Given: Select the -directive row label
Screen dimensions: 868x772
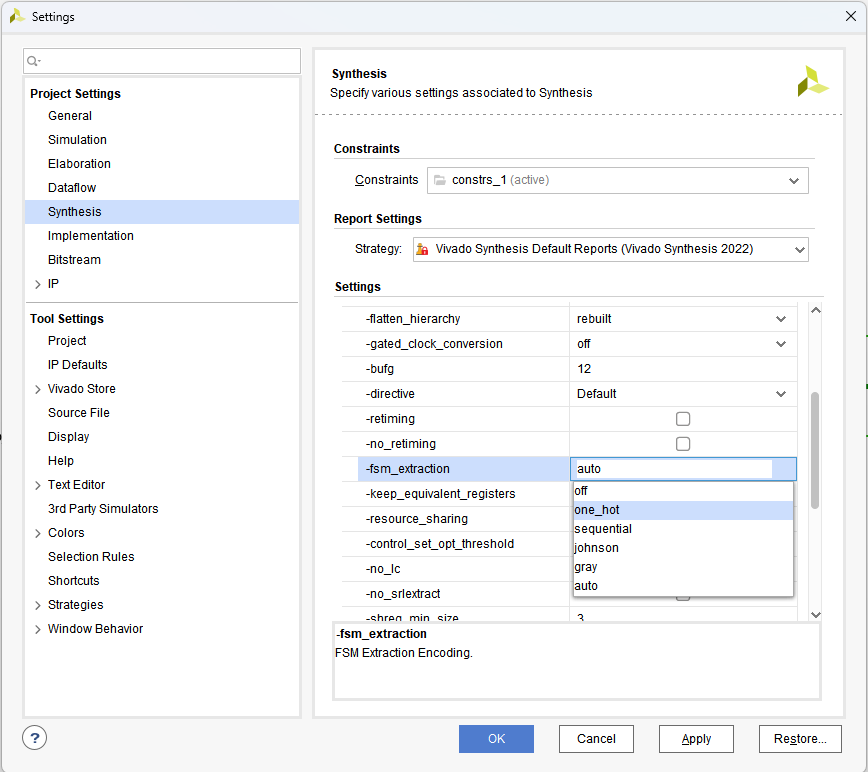Looking at the screenshot, I should click(x=390, y=394).
